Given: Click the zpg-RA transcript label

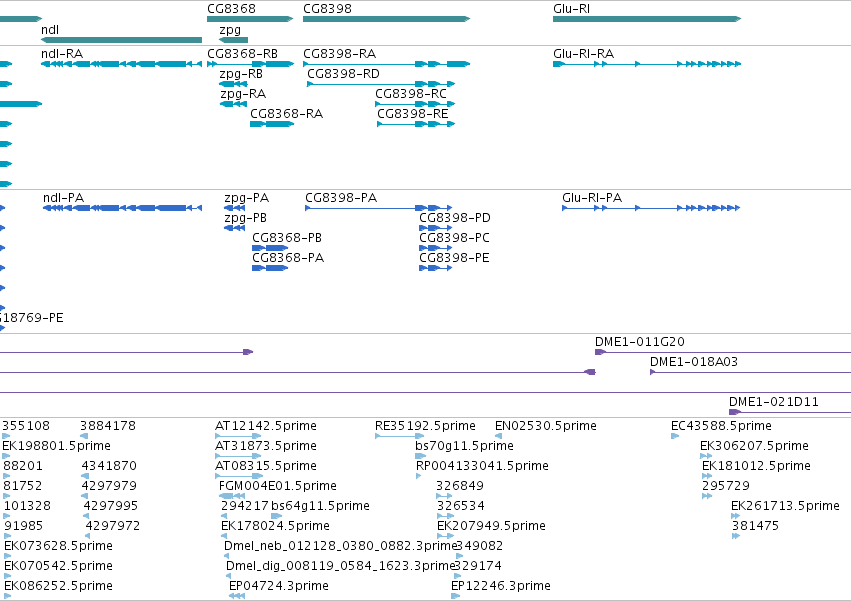Looking at the screenshot, I should (x=243, y=94).
